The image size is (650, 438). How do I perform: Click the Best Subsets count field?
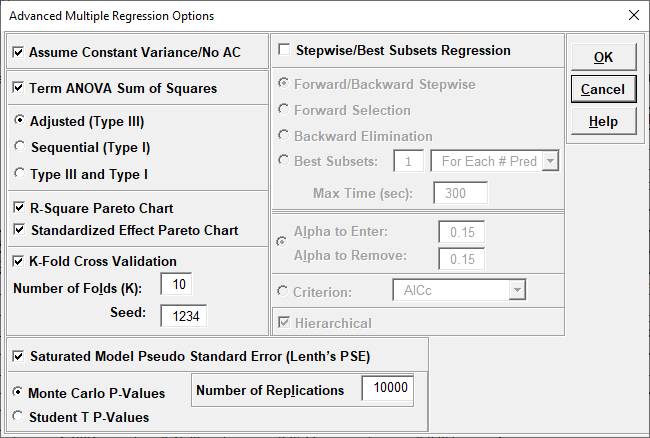pos(409,161)
